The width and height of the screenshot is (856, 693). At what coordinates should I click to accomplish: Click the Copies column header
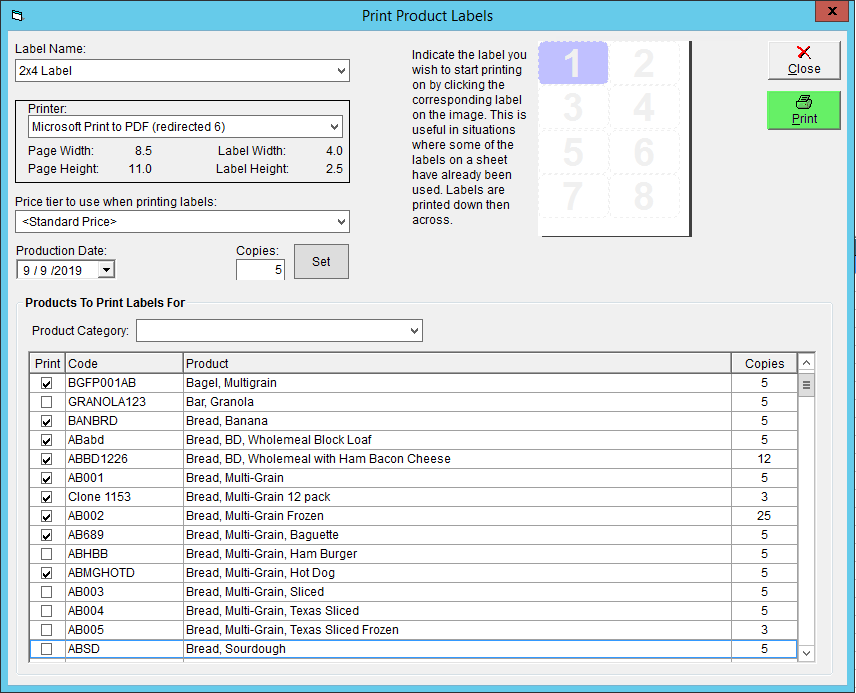(x=764, y=364)
